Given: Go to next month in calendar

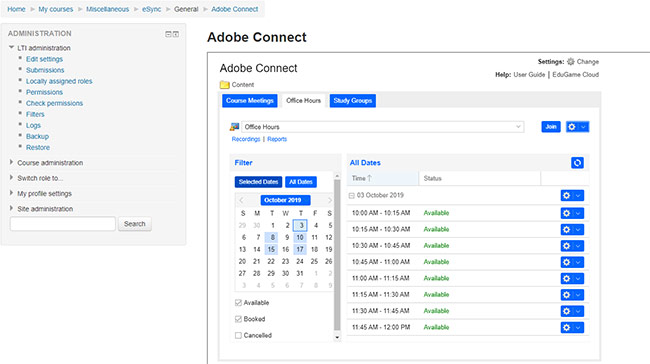Looking at the screenshot, I should click(x=330, y=200).
